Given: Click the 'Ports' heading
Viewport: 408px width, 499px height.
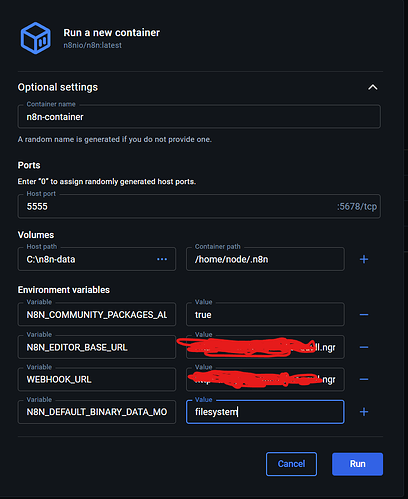Looking at the screenshot, I should tap(29, 165).
